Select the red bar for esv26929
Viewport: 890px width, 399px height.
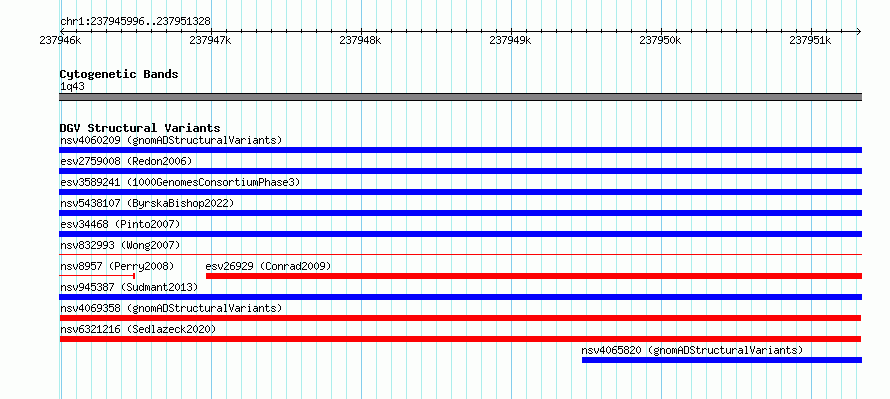click(534, 276)
